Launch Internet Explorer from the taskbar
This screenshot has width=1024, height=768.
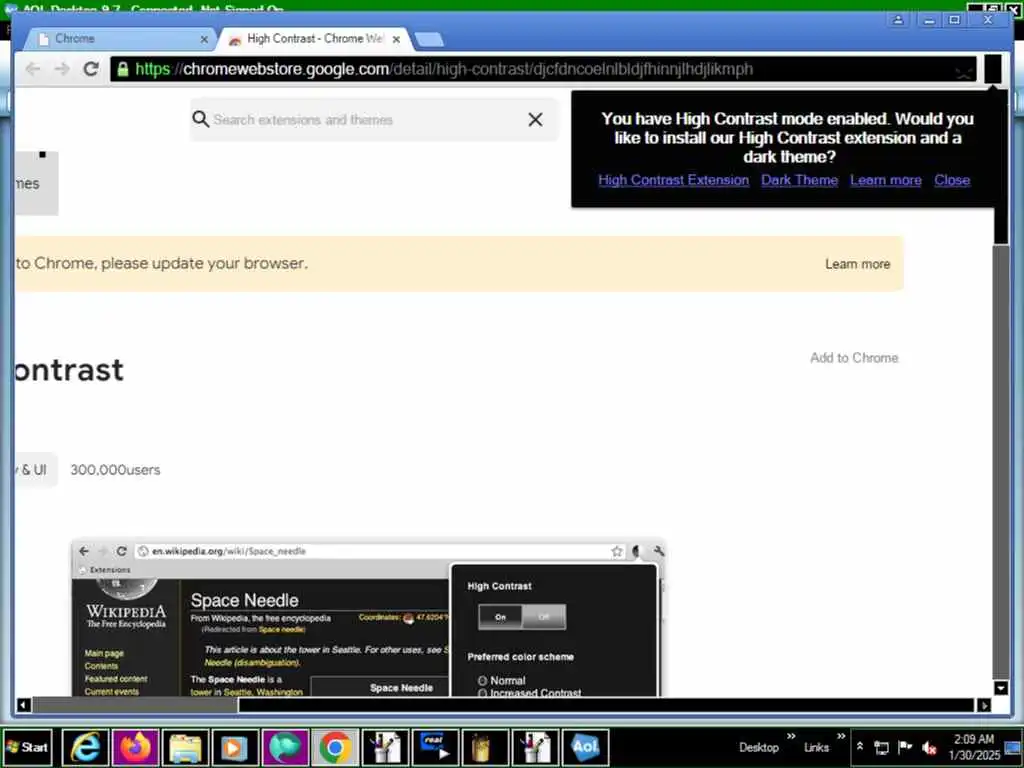click(x=85, y=747)
